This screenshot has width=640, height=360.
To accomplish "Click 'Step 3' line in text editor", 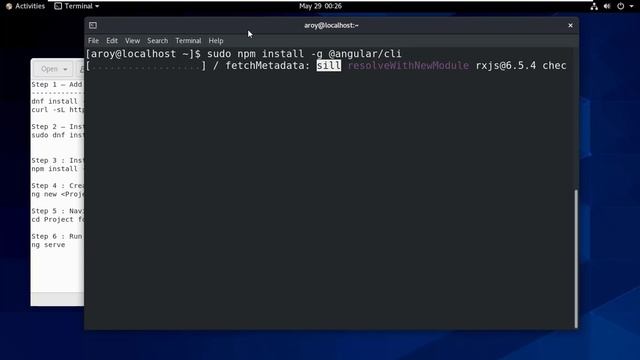I will pos(58,160).
